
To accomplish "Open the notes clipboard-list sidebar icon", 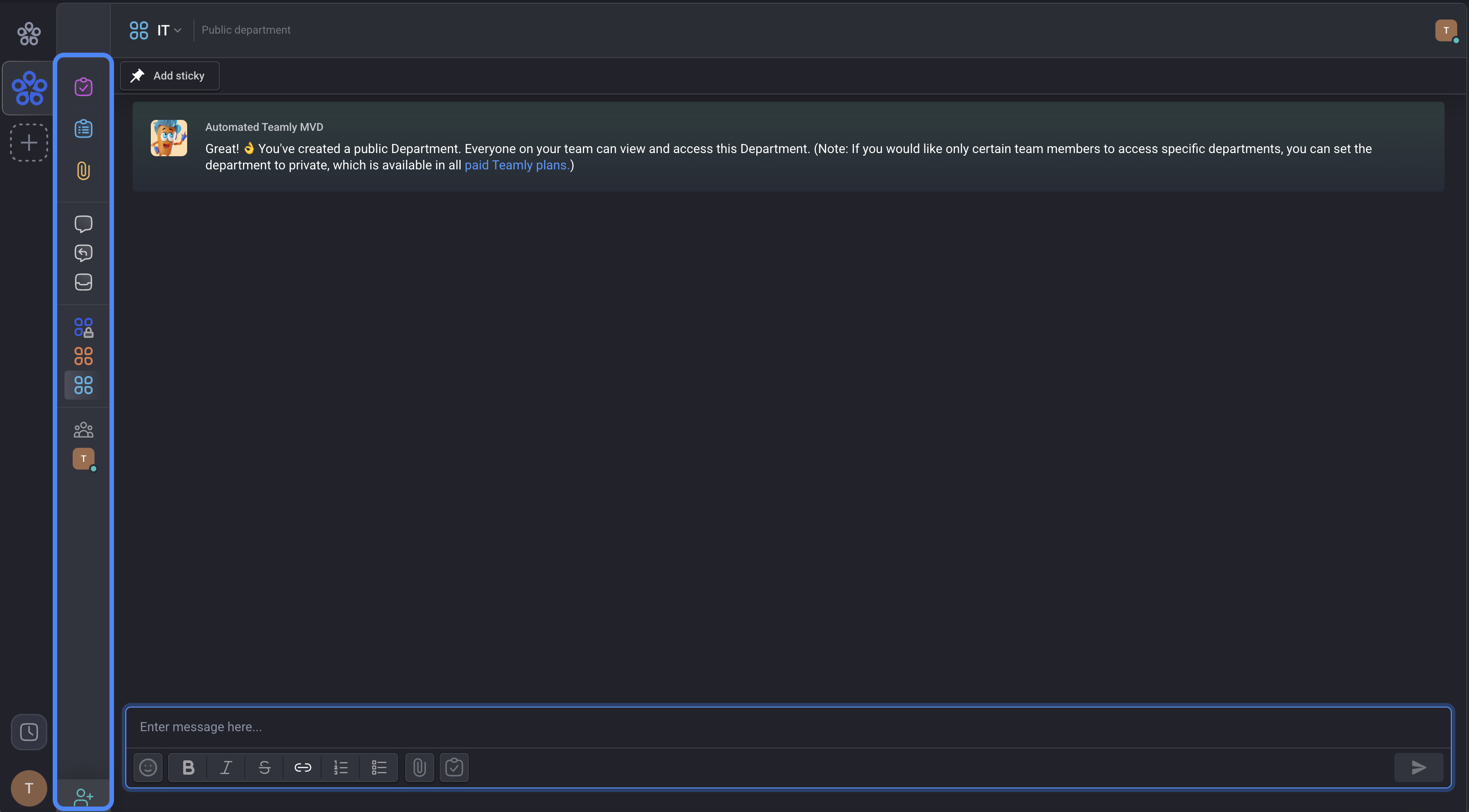I will [x=83, y=129].
